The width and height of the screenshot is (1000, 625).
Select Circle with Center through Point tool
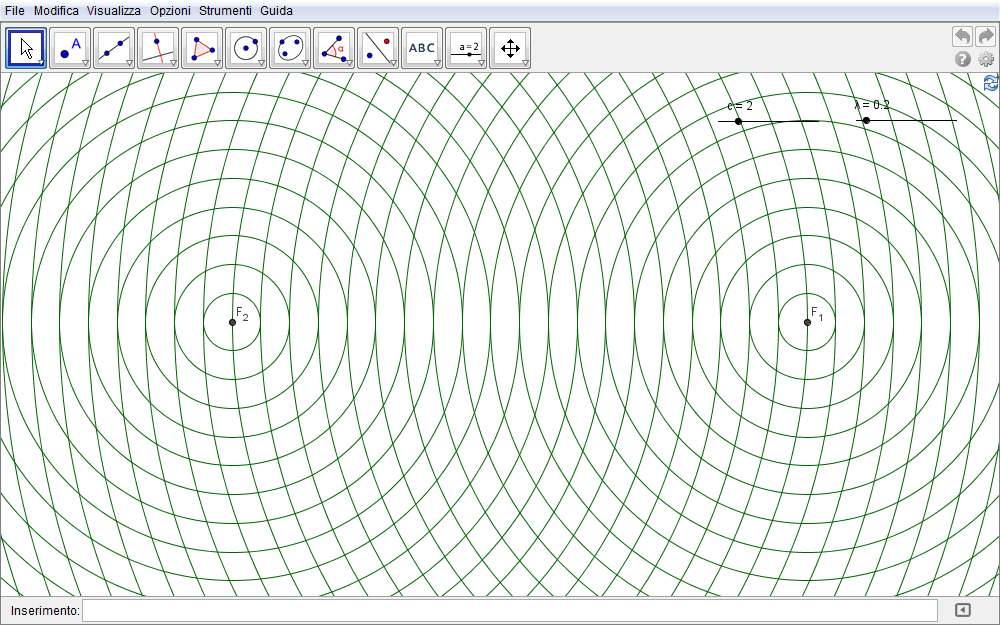[246, 48]
